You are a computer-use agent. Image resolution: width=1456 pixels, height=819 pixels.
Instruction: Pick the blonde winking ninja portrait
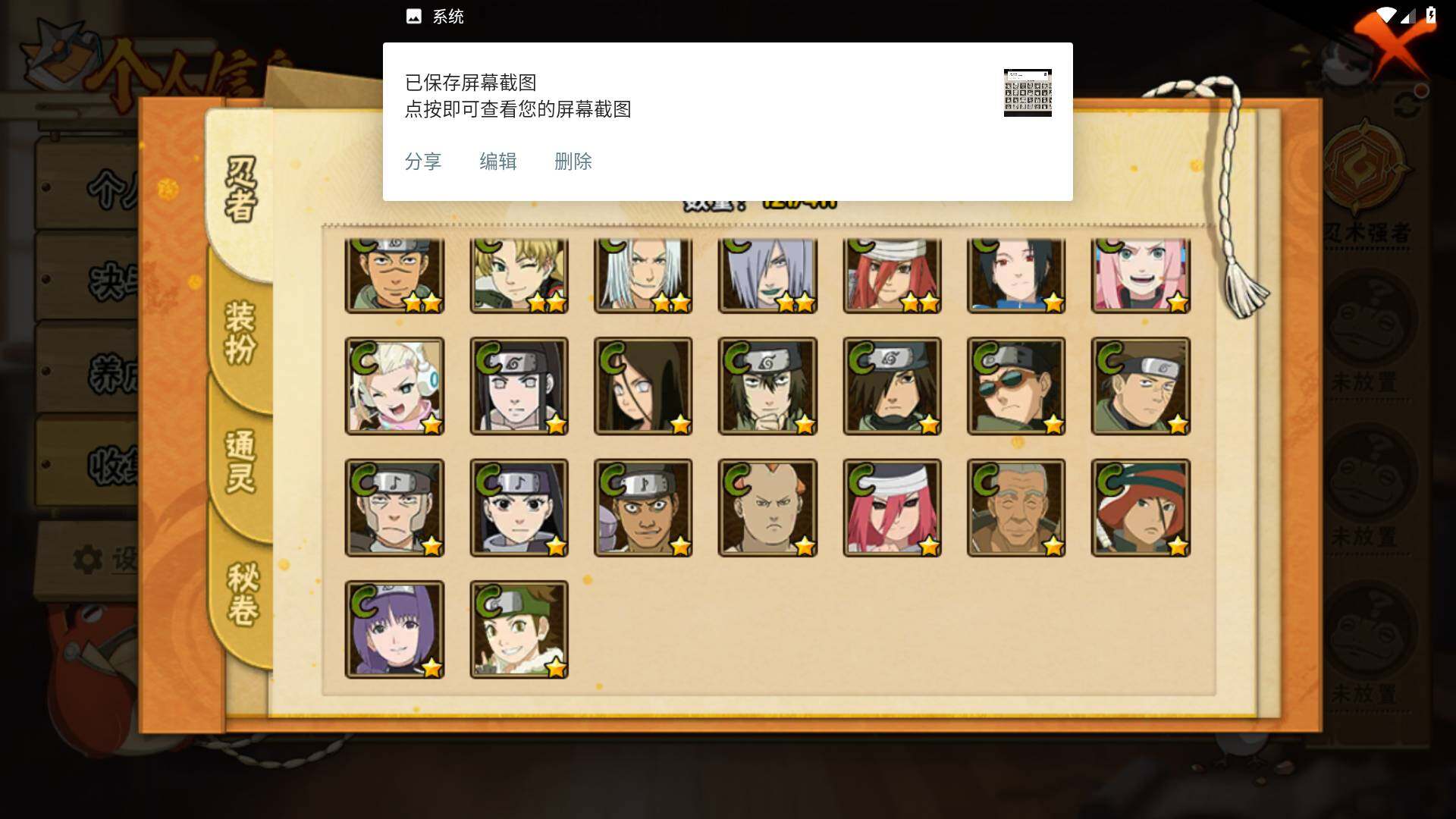point(519,275)
